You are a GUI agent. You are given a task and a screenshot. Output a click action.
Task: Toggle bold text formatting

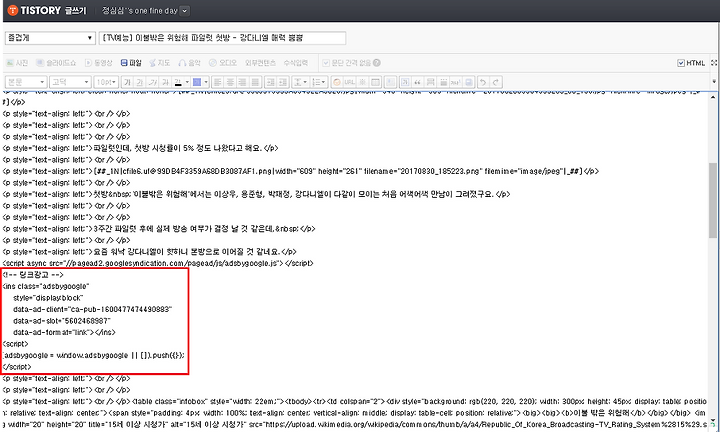pyautogui.click(x=127, y=82)
